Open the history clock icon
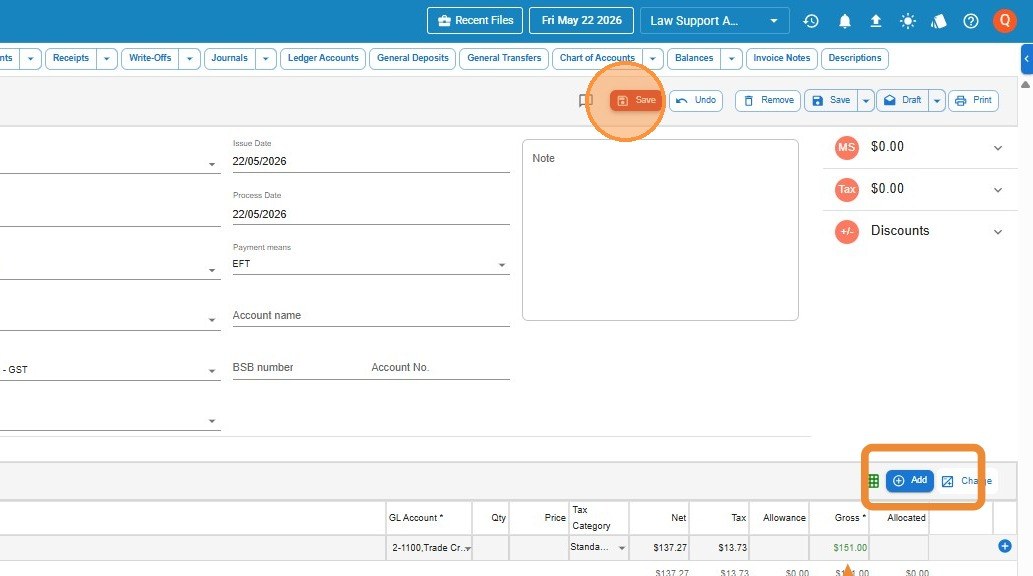 pos(811,21)
